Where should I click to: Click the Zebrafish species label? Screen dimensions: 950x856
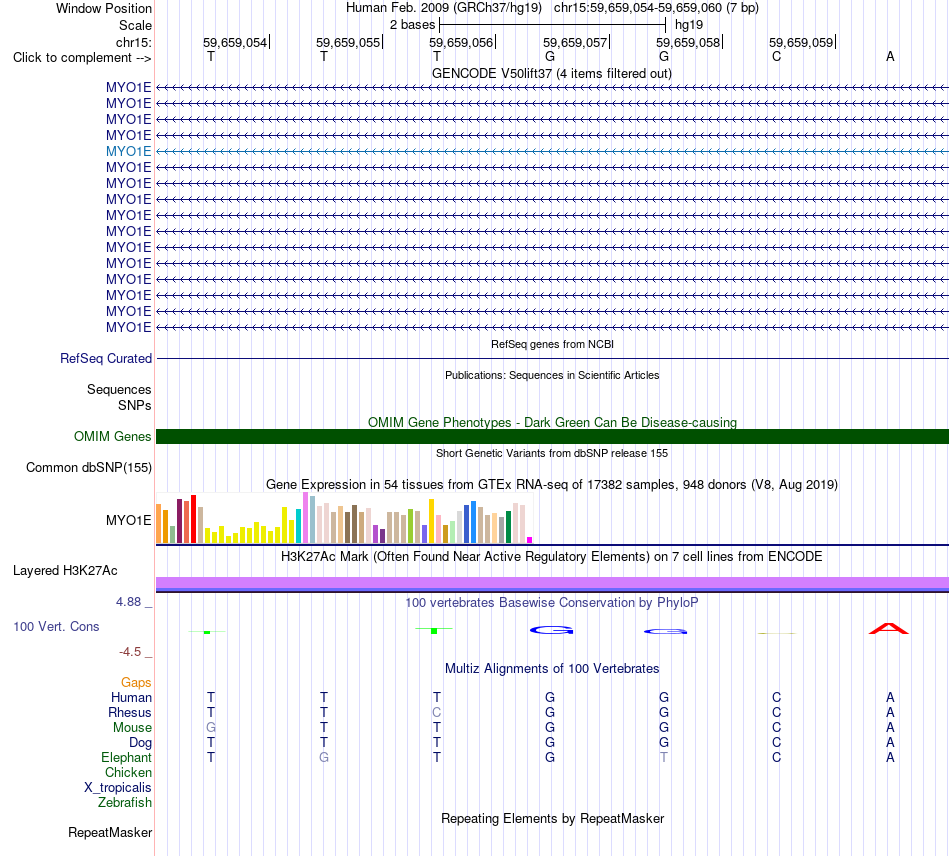click(x=125, y=803)
